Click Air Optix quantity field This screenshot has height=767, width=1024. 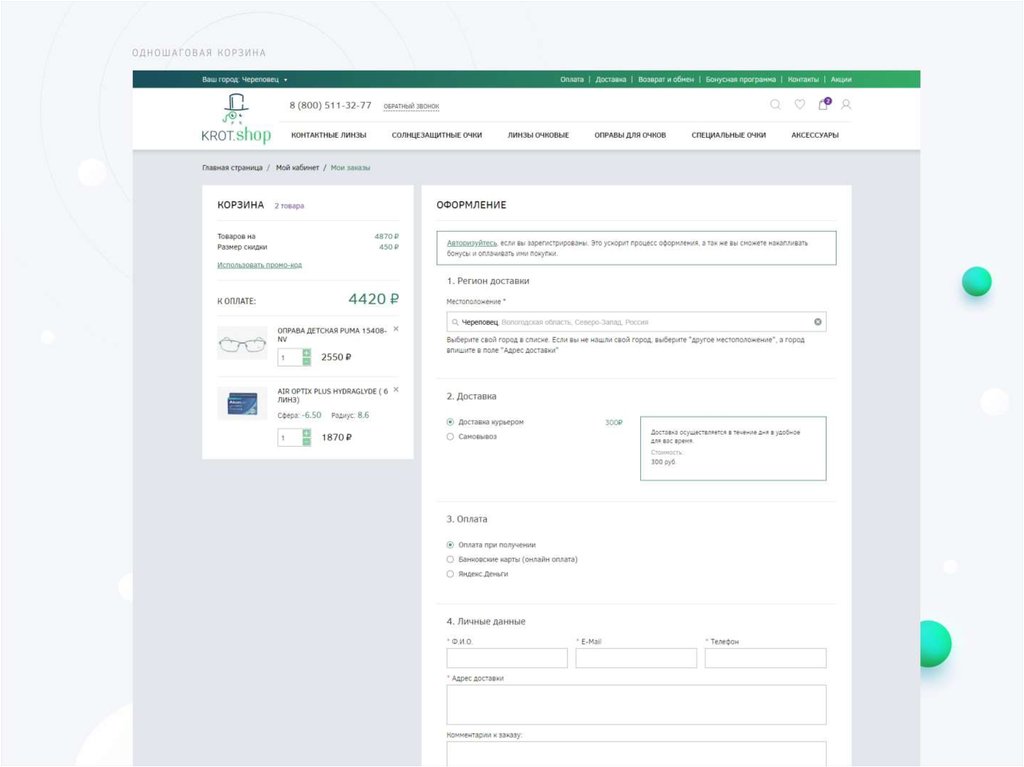pyautogui.click(x=289, y=438)
